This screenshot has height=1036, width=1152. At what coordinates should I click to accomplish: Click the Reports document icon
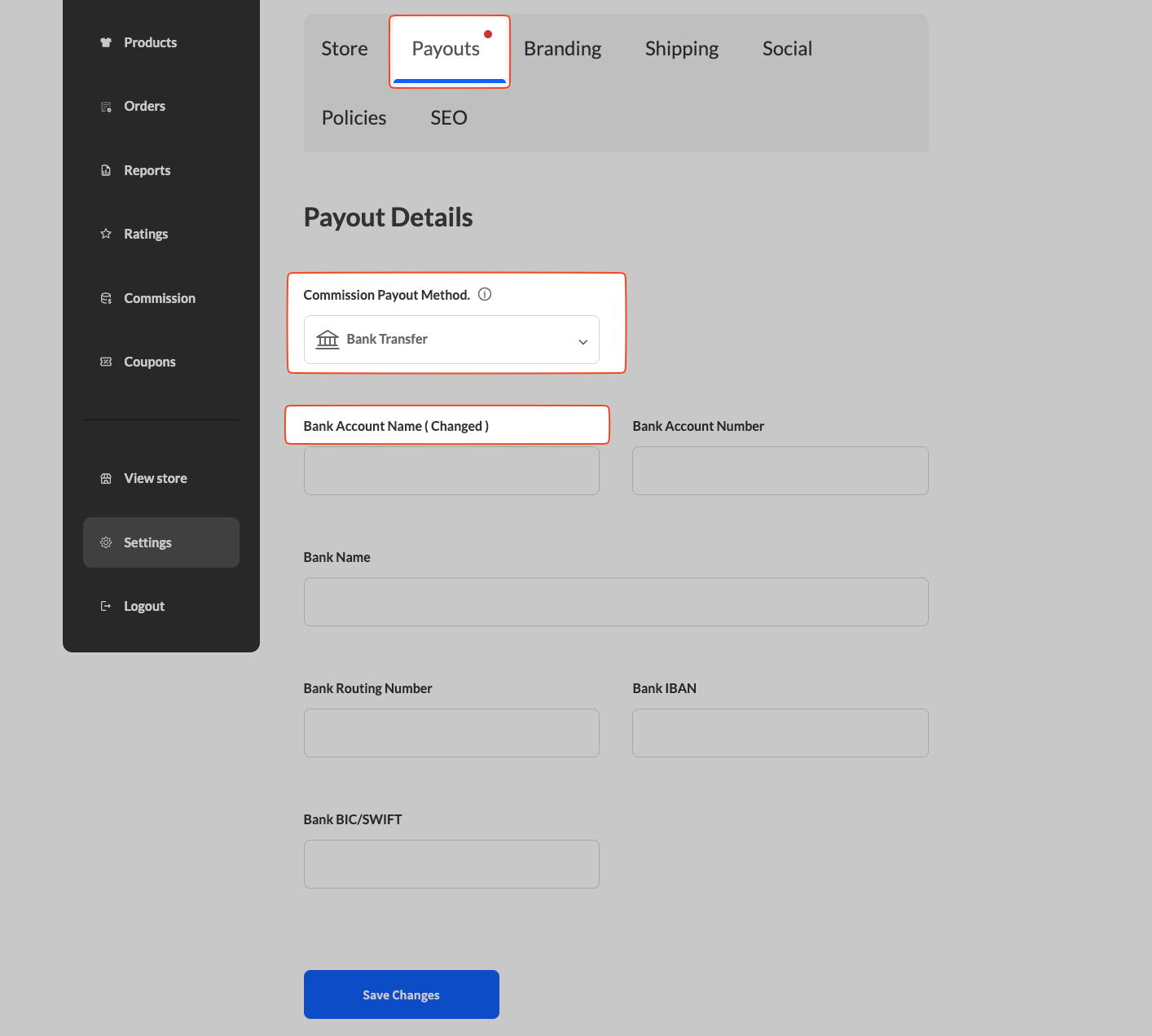[106, 170]
